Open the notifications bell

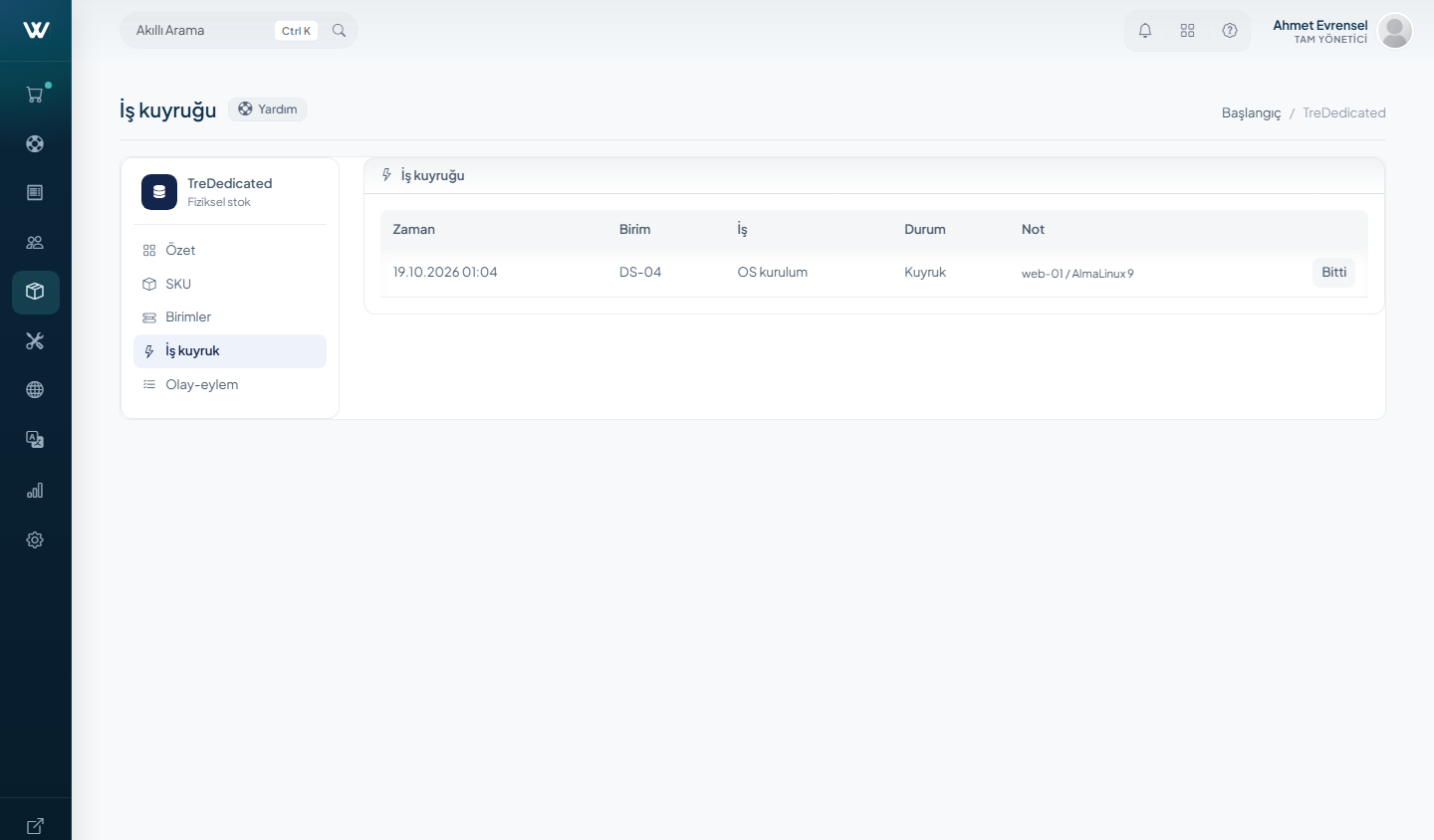[x=1145, y=31]
